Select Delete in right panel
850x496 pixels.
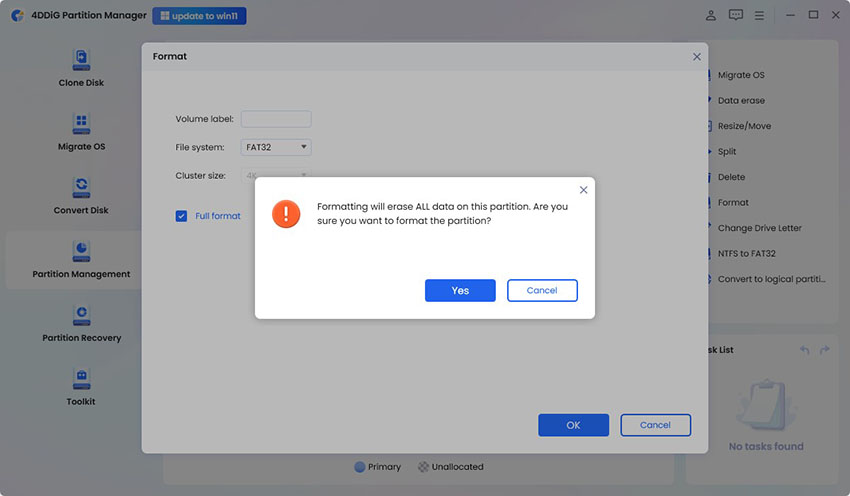[x=731, y=177]
